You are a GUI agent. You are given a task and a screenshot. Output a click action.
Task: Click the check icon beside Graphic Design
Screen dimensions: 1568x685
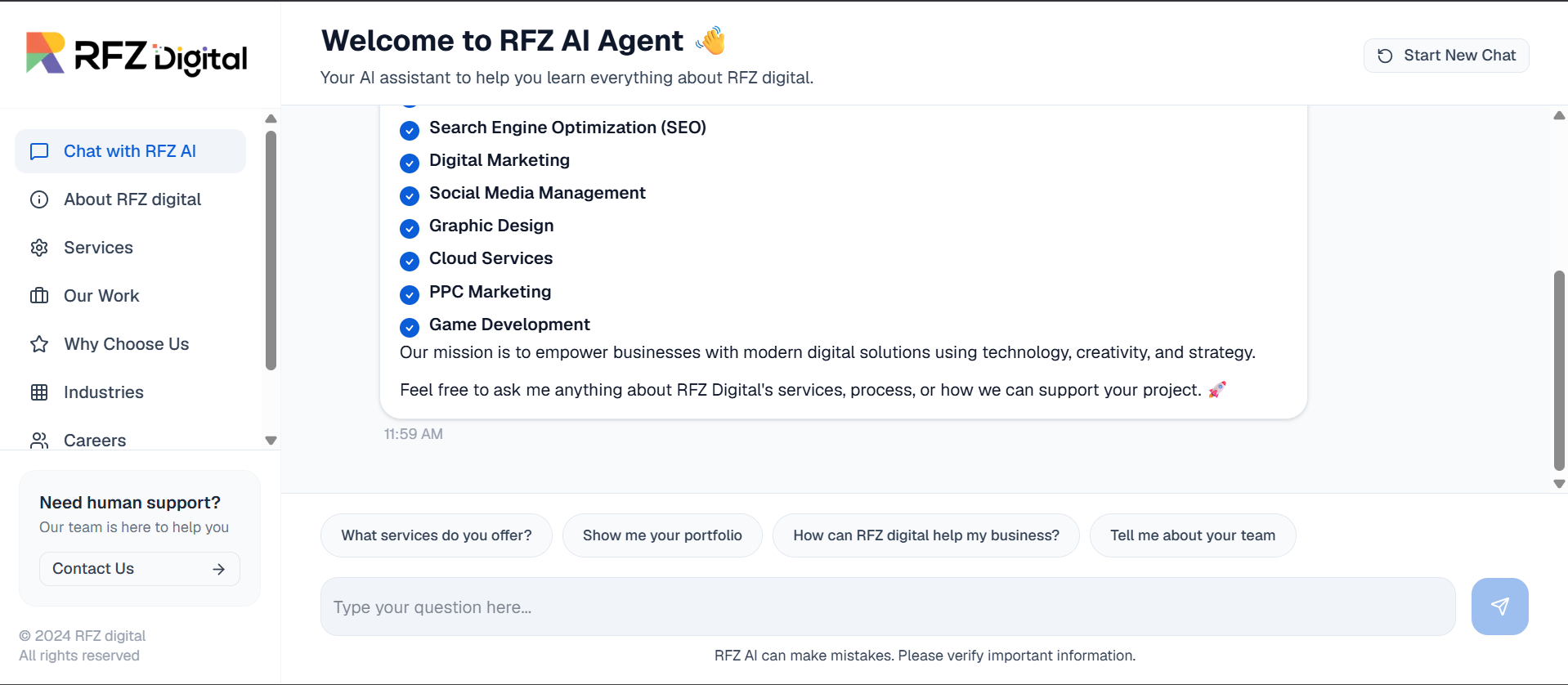[410, 228]
